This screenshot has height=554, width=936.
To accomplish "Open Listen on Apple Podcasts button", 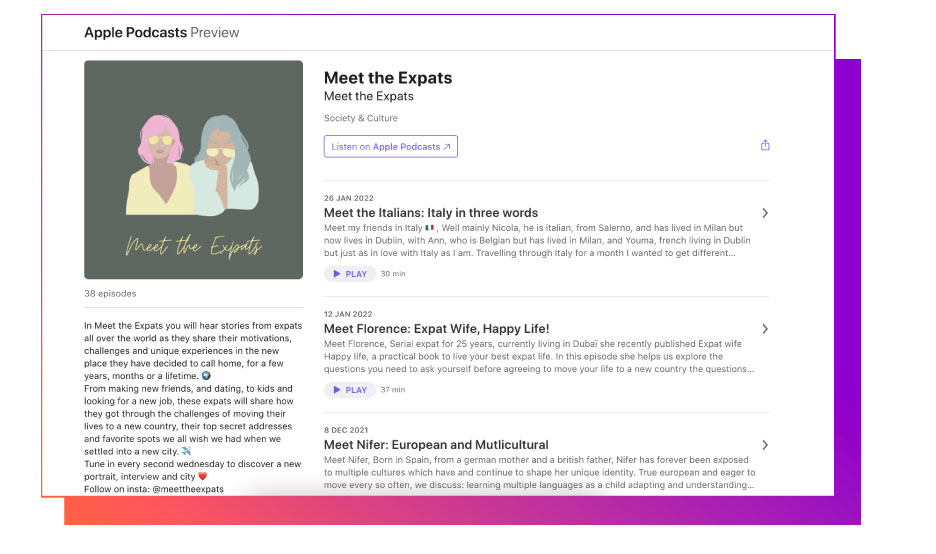I will (390, 146).
